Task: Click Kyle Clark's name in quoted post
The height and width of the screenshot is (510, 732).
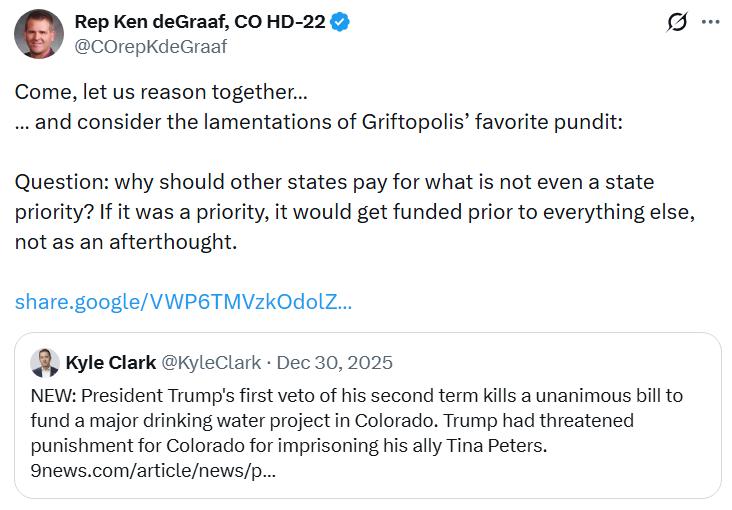Action: tap(111, 362)
